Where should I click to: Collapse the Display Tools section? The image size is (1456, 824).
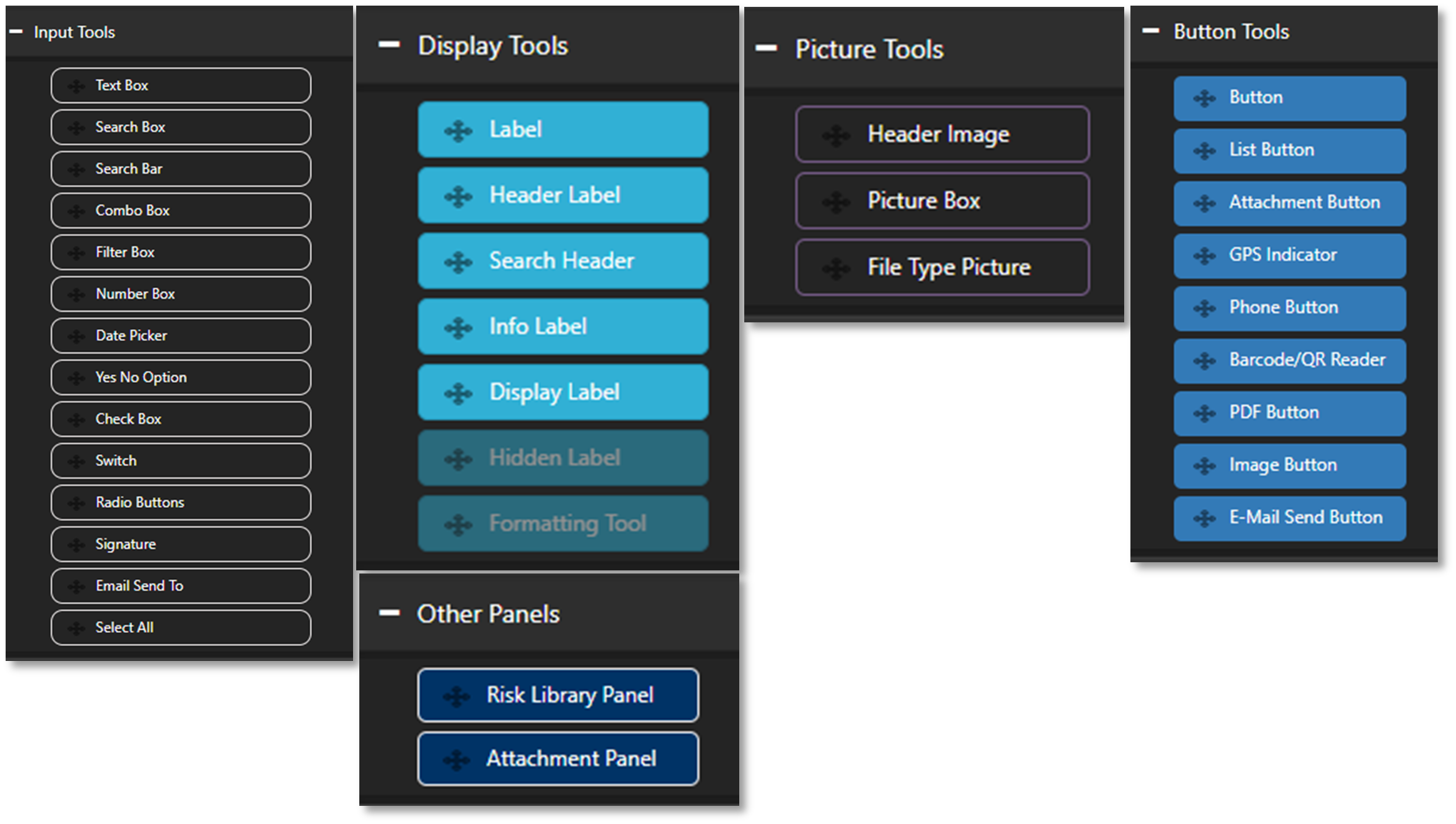[389, 44]
